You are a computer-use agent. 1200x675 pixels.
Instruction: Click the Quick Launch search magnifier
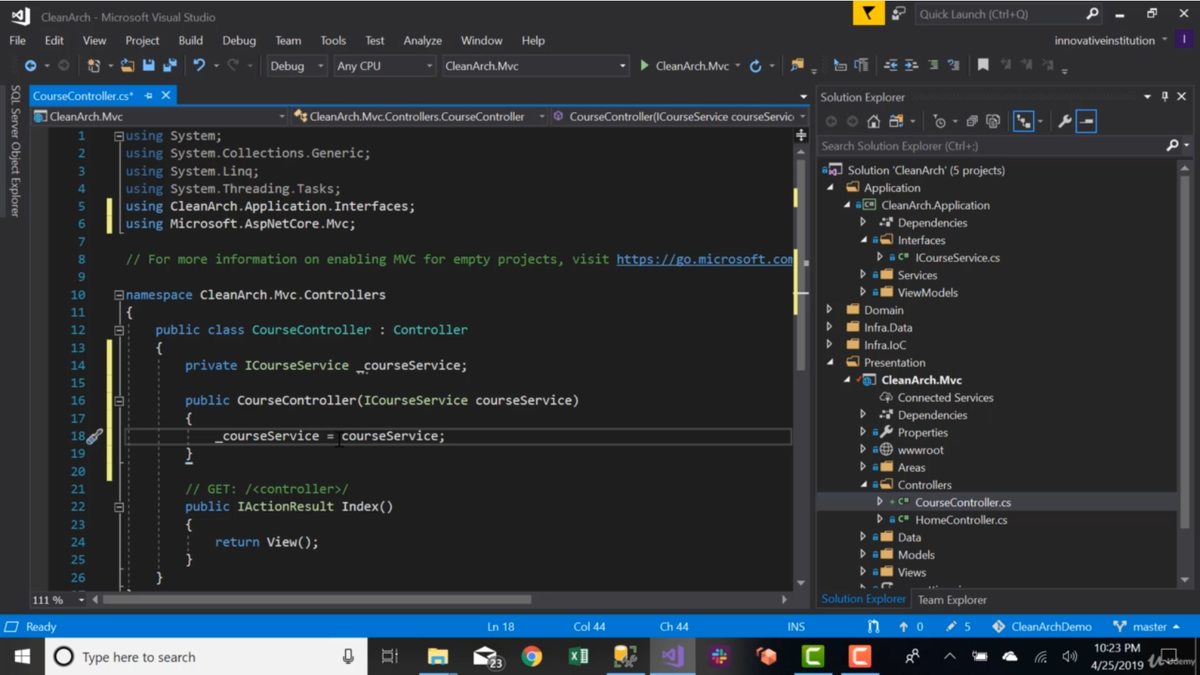pos(1092,14)
